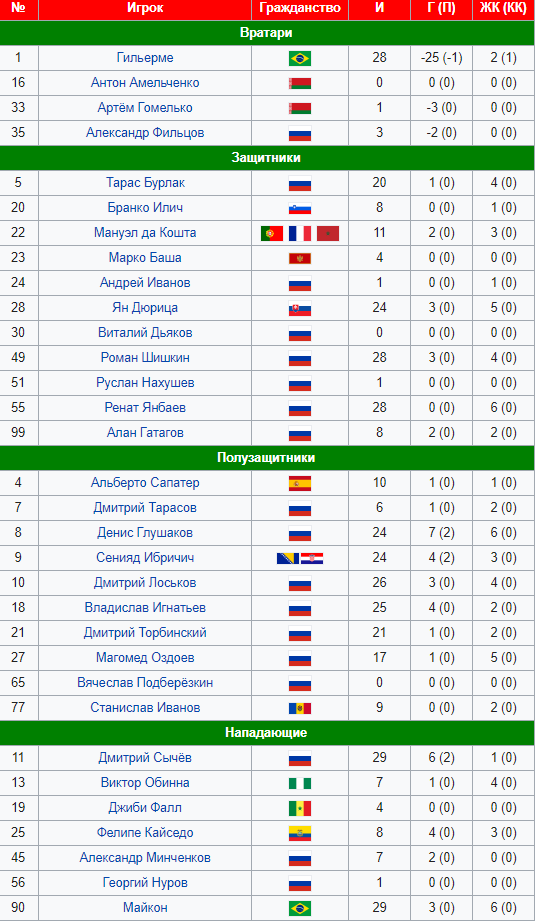
Task: Click the Montenegro flag next to Марко Баша
Action: point(300,258)
